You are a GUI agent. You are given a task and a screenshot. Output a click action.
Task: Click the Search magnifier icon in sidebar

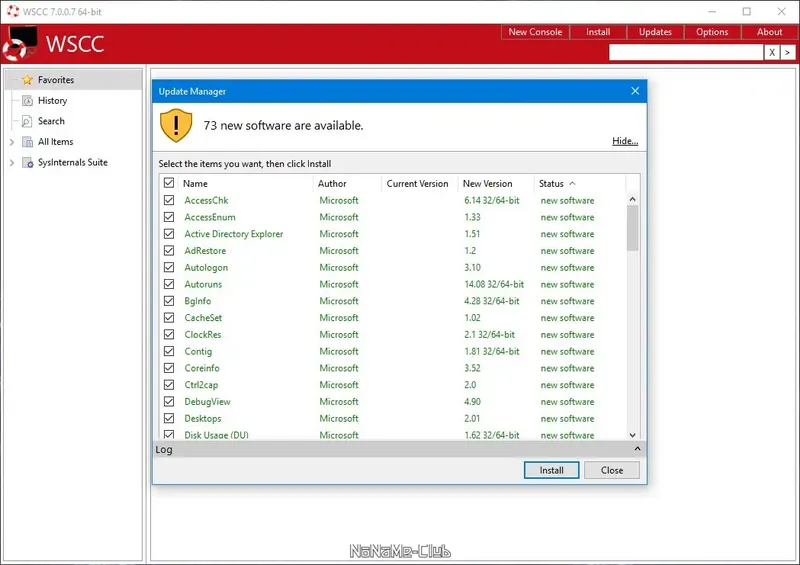click(x=27, y=121)
